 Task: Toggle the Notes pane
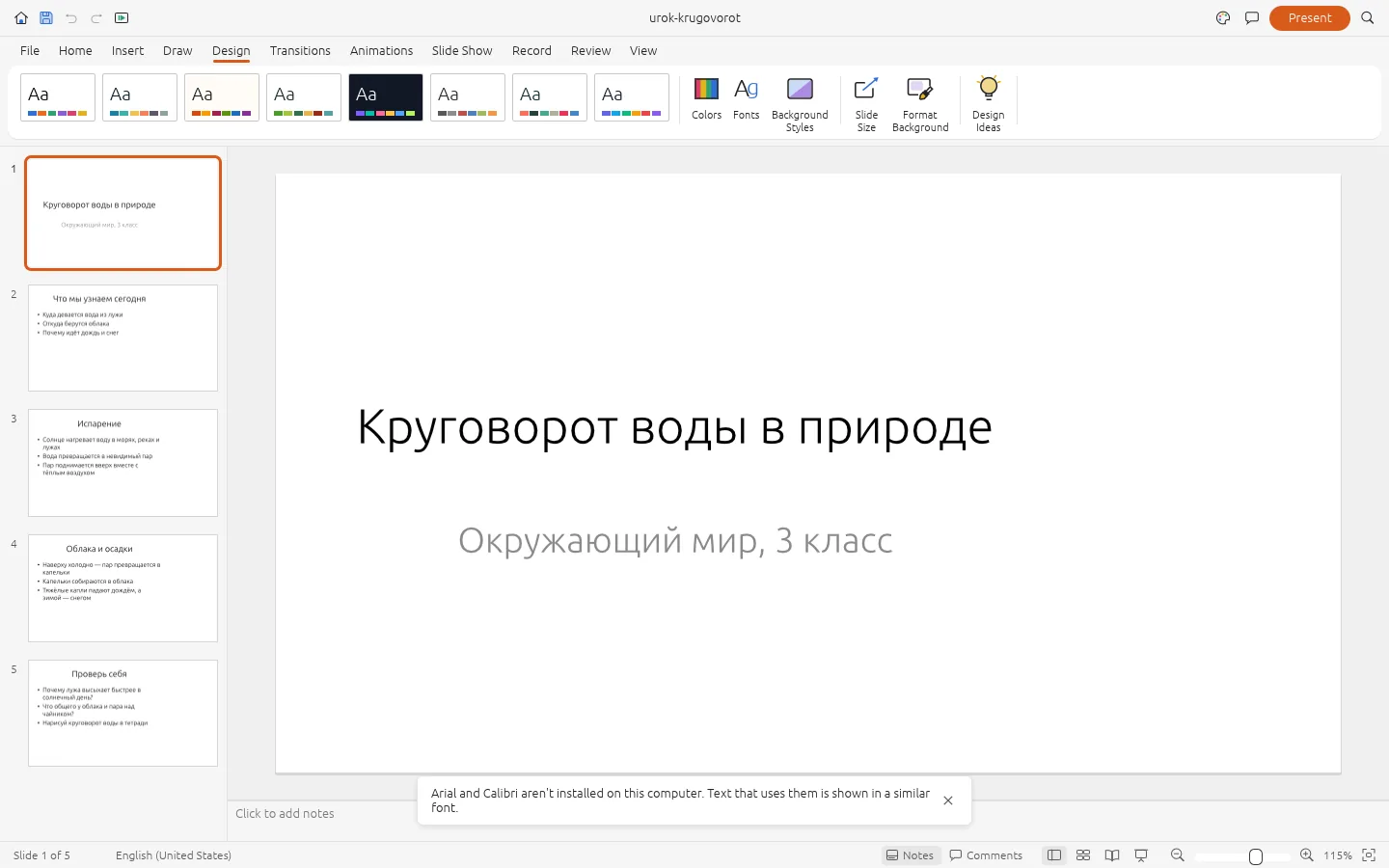coord(911,855)
